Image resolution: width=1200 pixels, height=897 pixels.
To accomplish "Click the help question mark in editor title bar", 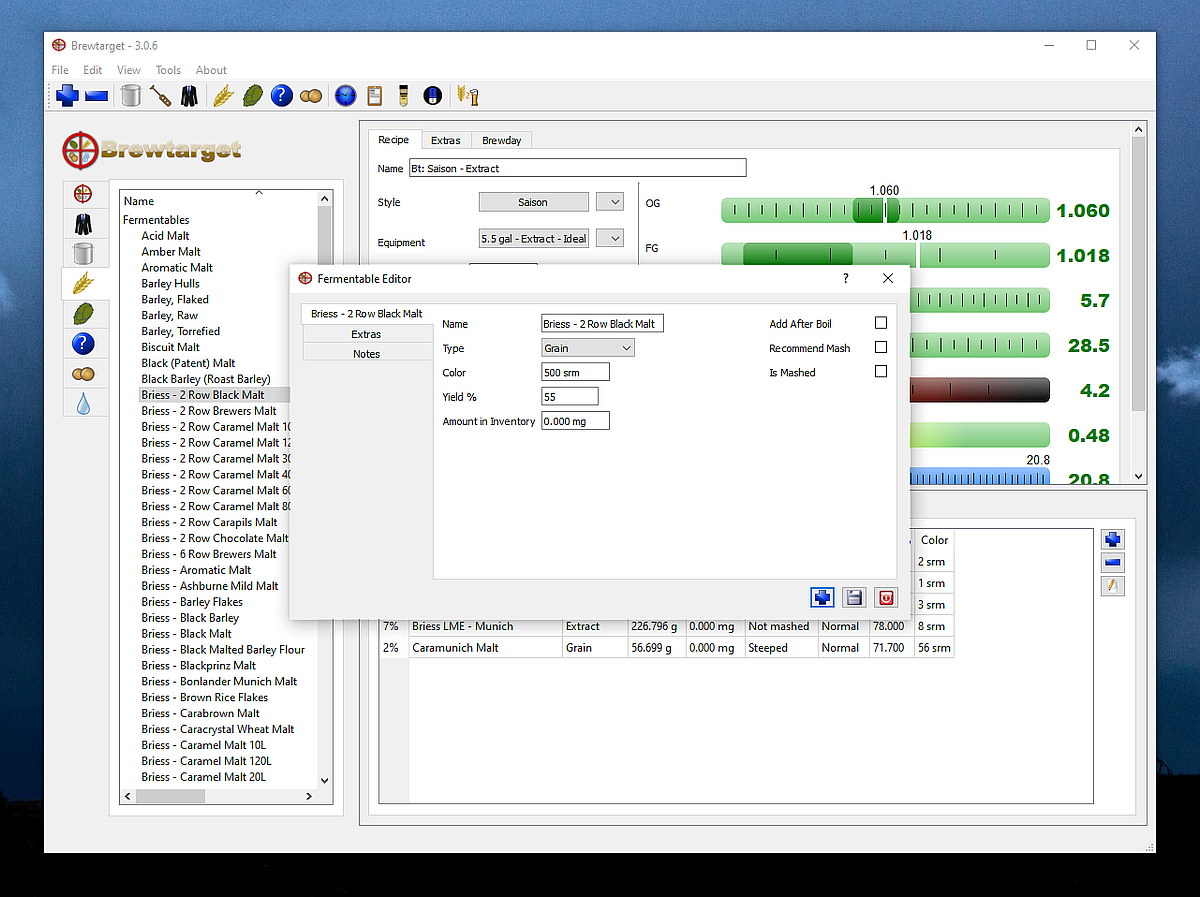I will (846, 279).
